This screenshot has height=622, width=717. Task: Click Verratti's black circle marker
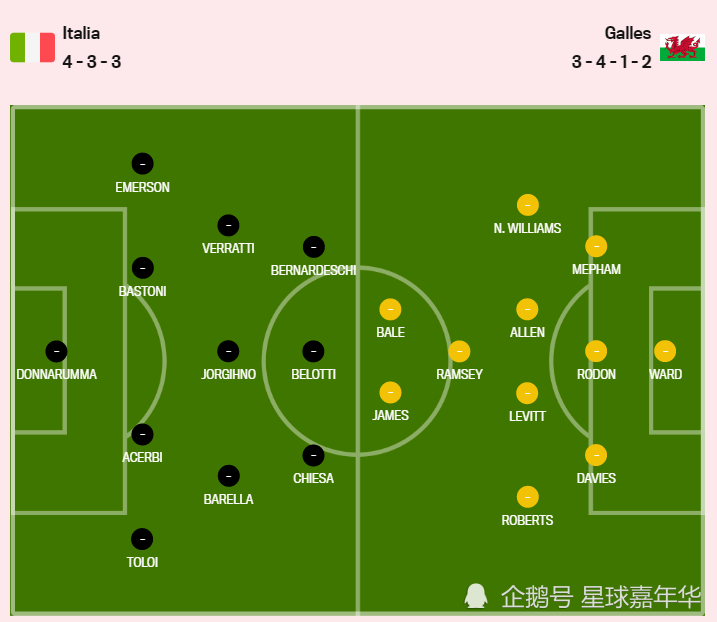click(228, 225)
